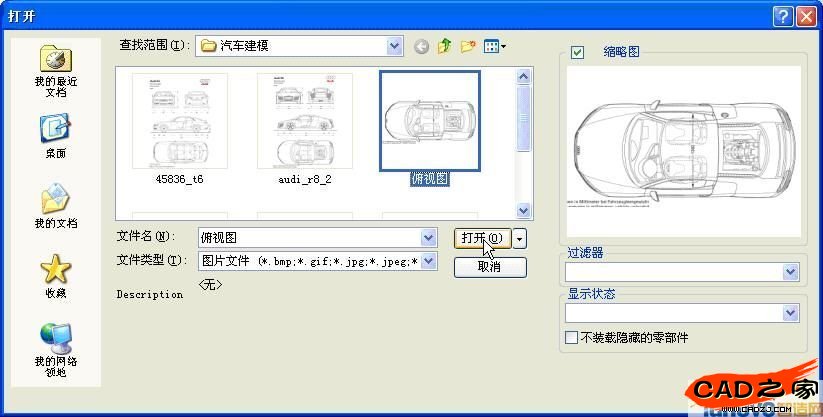The height and width of the screenshot is (417, 823).
Task: Toggle the 缩略图 preview checkbox
Action: coord(577,53)
